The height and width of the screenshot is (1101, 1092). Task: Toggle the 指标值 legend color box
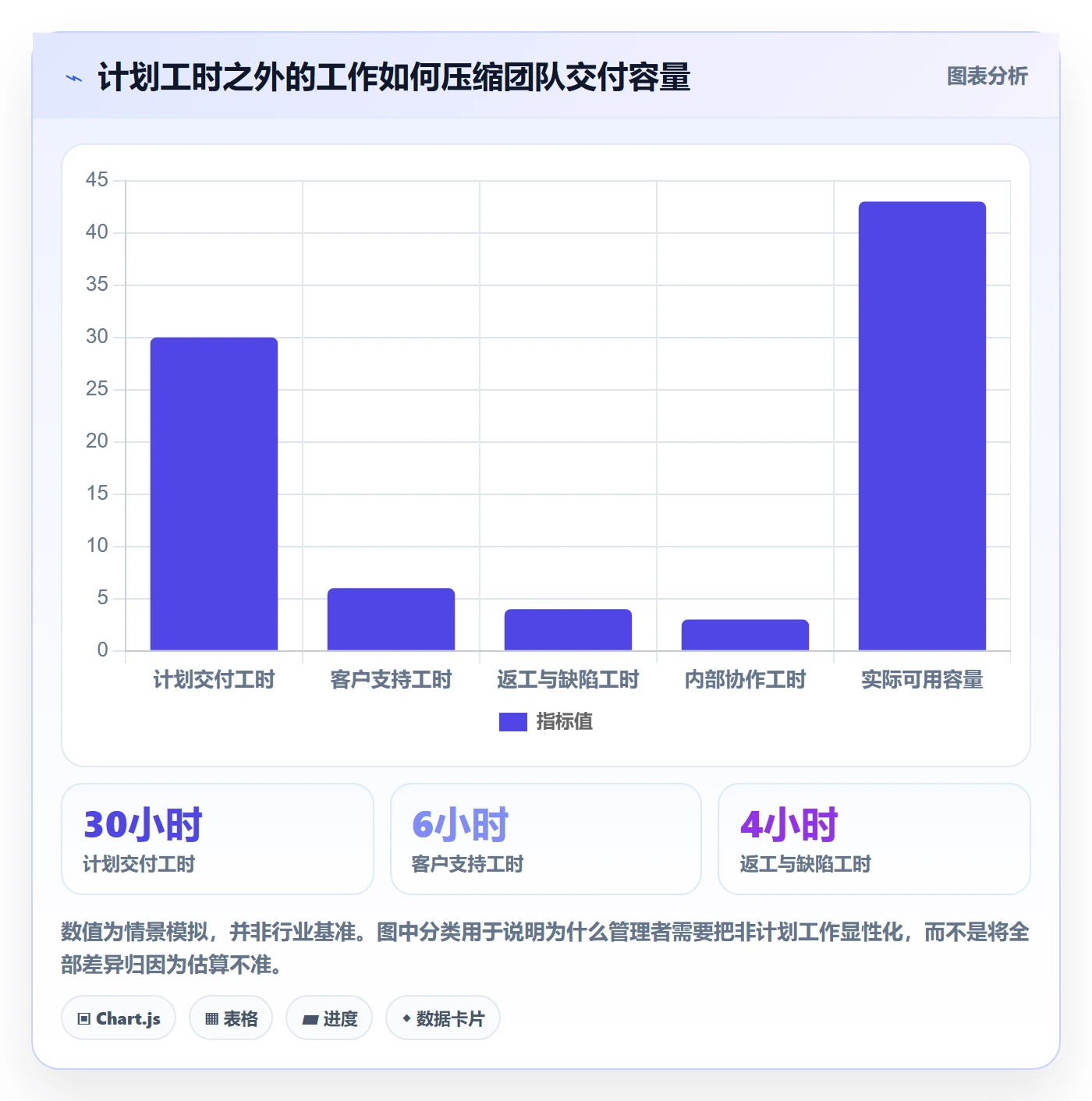(x=512, y=722)
